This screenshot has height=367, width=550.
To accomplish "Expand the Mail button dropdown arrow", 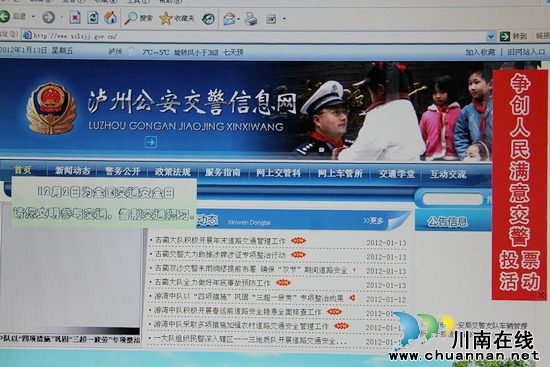I will 239,19.
